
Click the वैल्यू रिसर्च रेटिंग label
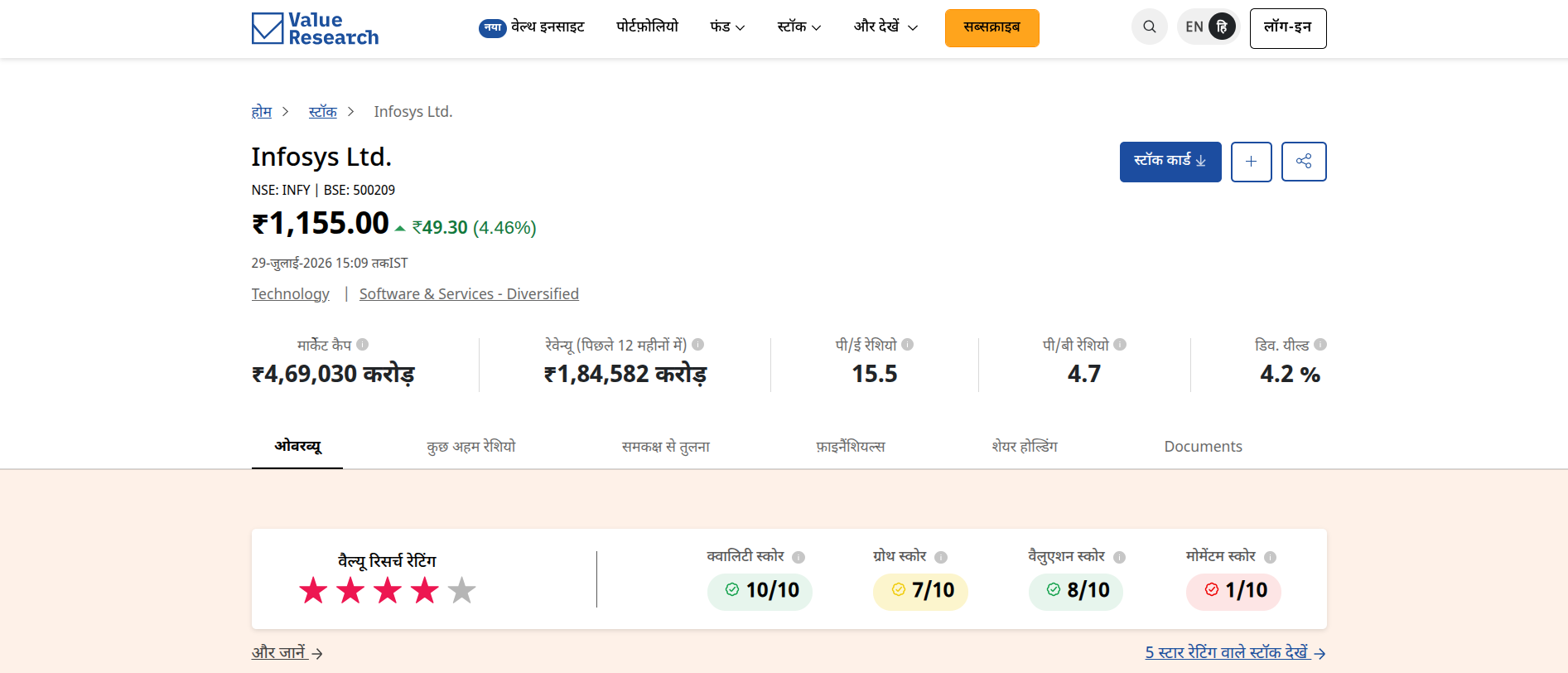387,561
